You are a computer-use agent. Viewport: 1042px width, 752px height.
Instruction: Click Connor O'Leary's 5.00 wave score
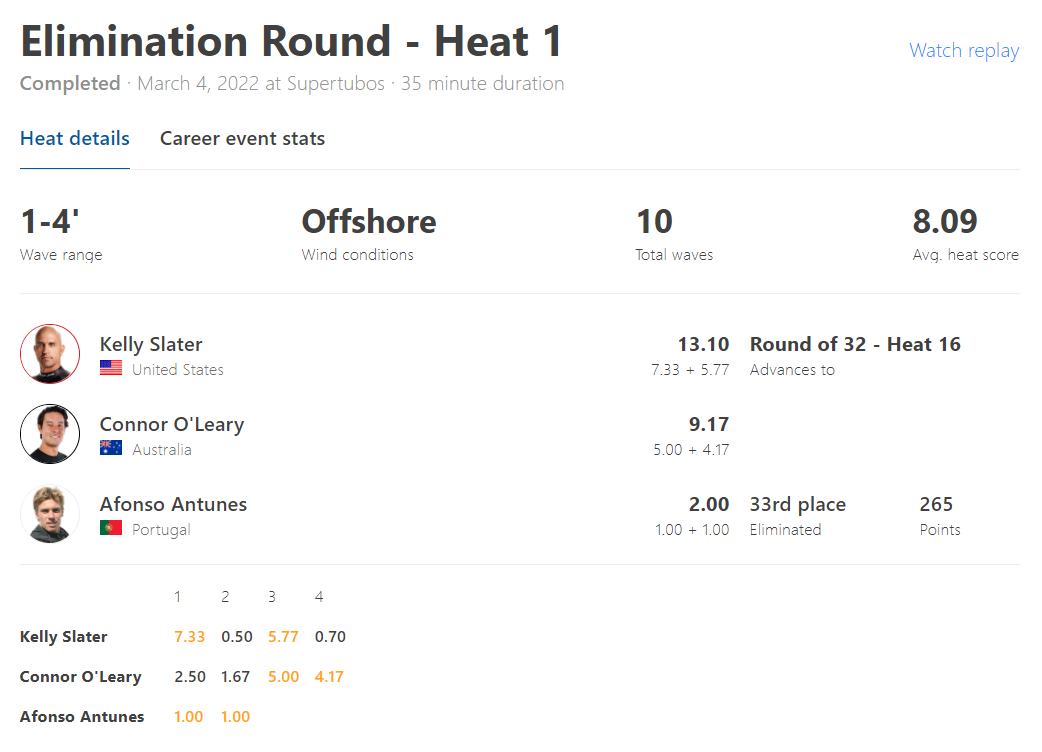(283, 676)
